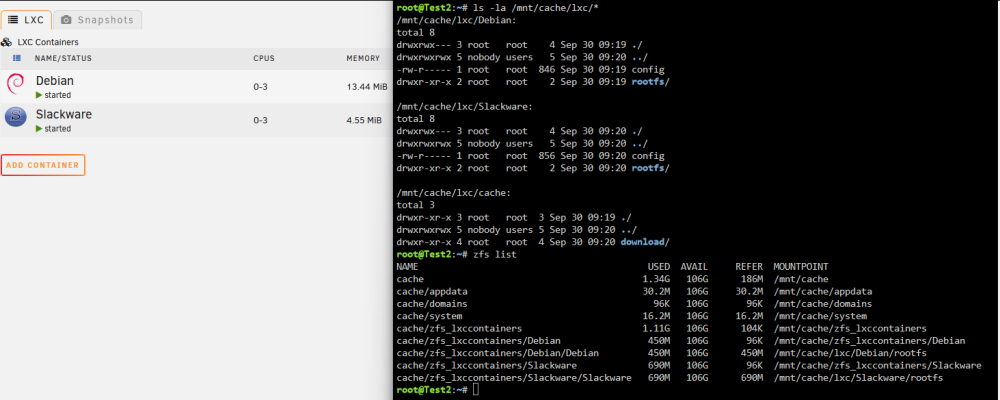Click the Debian swirl logo icon
Viewport: 1000px width, 400px height.
[x=15, y=84]
